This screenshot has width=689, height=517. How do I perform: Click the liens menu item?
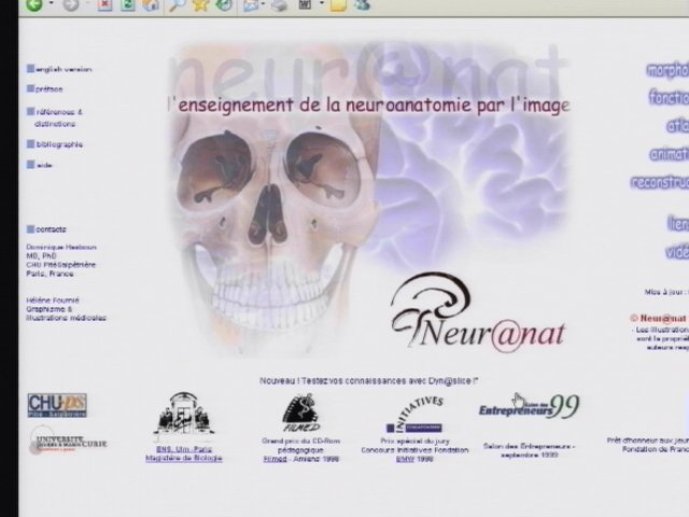coord(678,223)
